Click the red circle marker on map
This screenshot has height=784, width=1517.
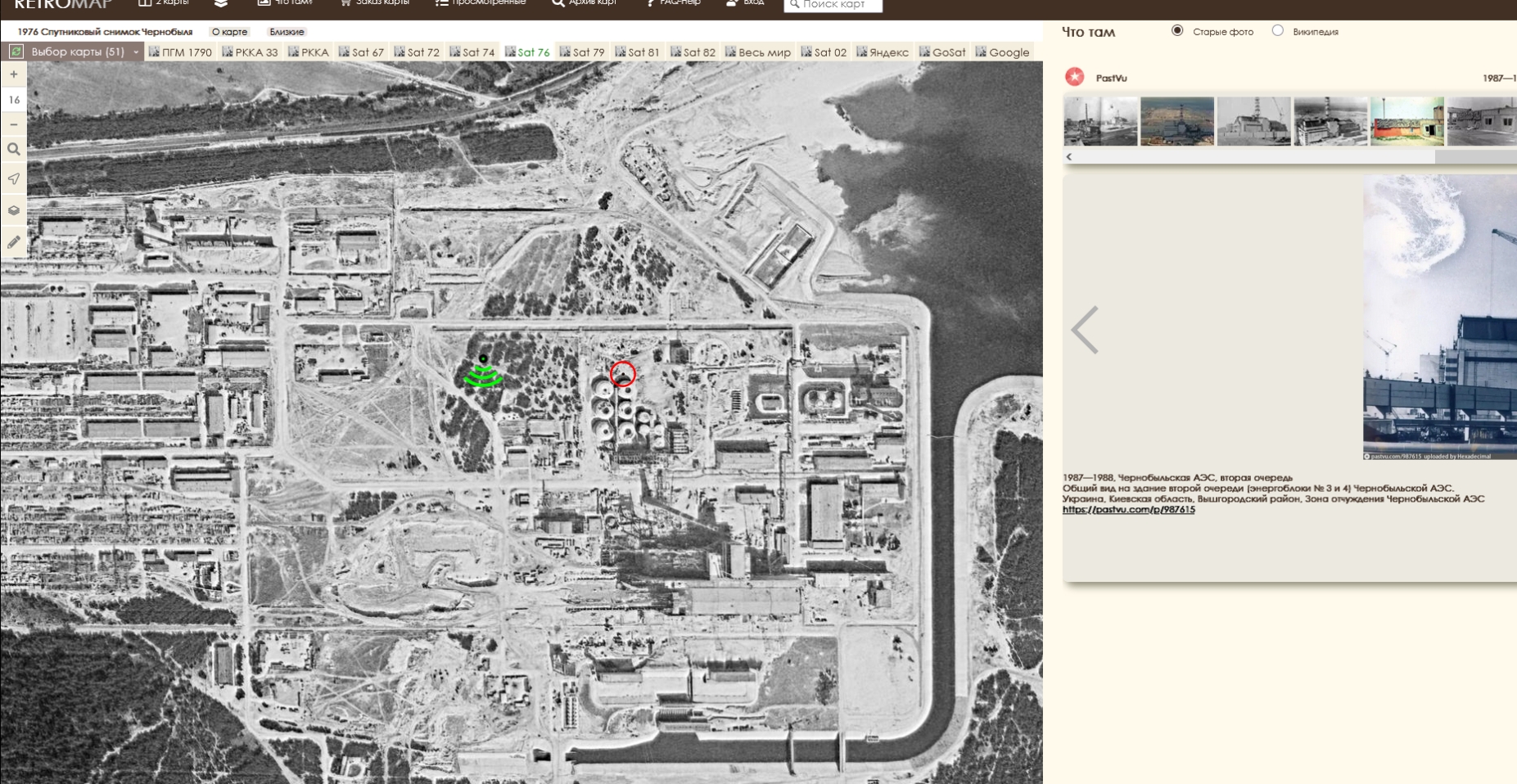pos(623,374)
